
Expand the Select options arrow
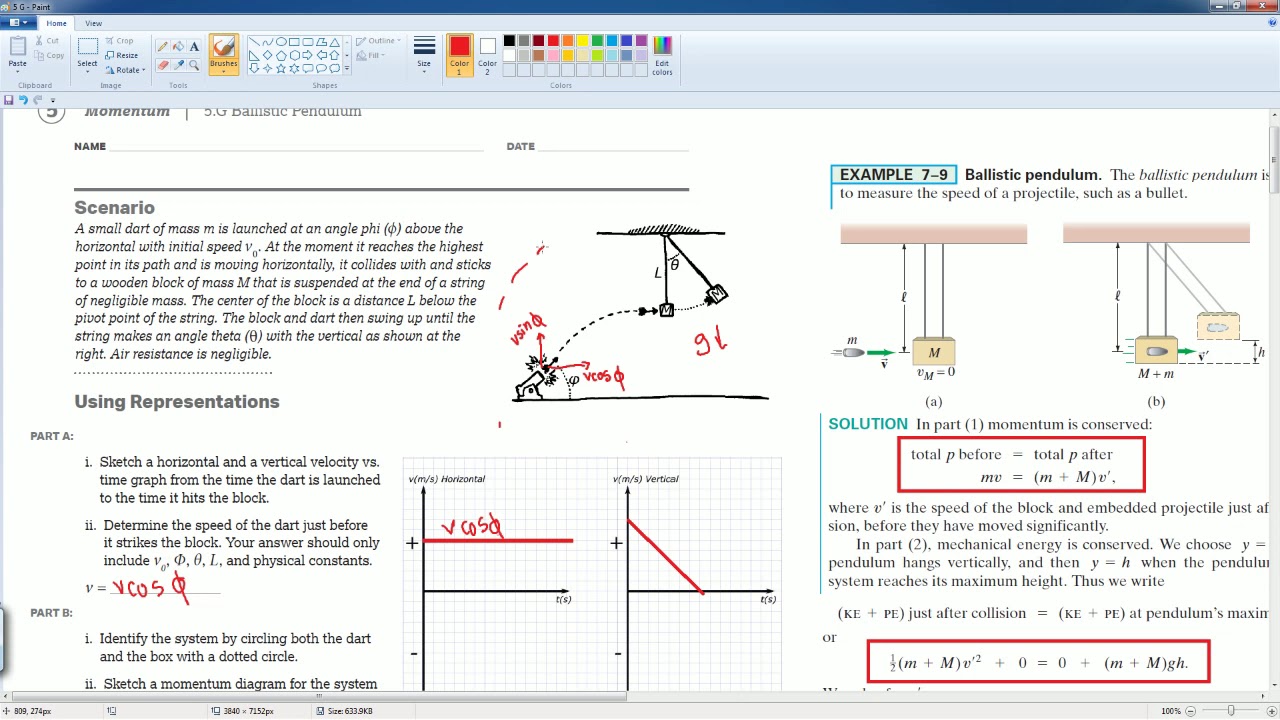[x=88, y=72]
